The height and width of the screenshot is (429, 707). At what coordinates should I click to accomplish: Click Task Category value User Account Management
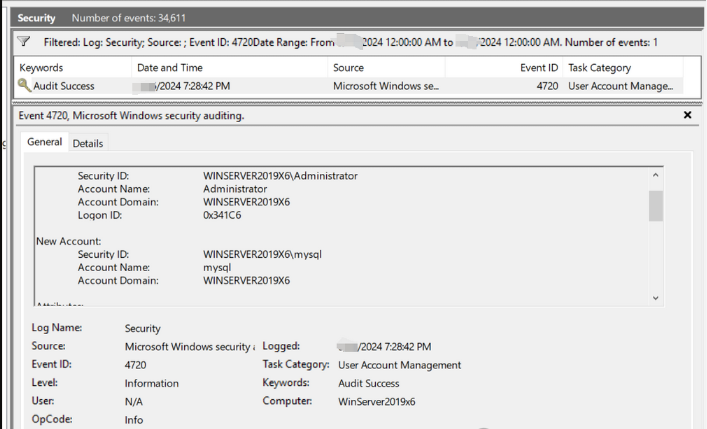(x=399, y=364)
